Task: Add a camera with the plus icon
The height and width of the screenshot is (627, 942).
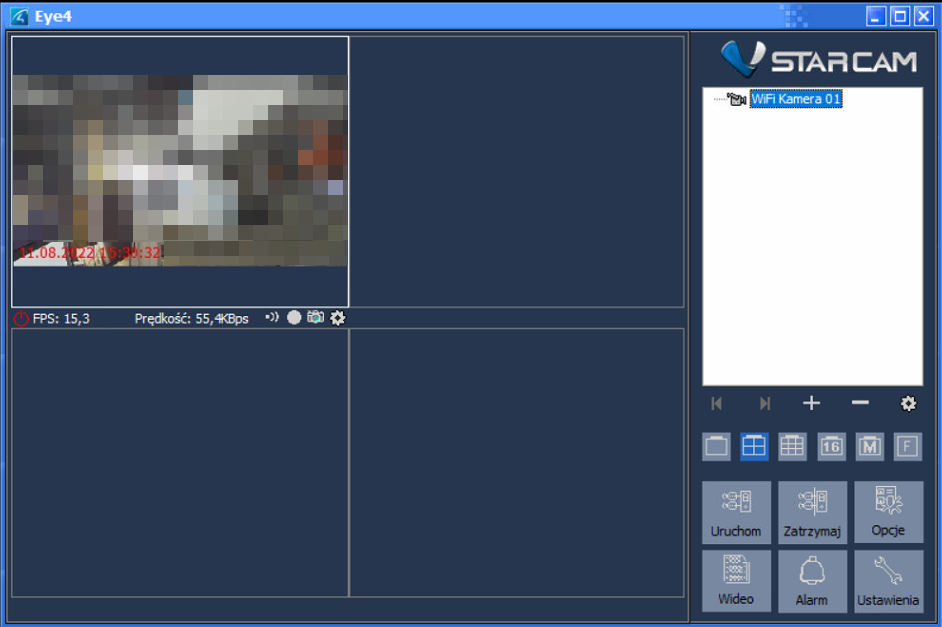Action: coord(811,403)
